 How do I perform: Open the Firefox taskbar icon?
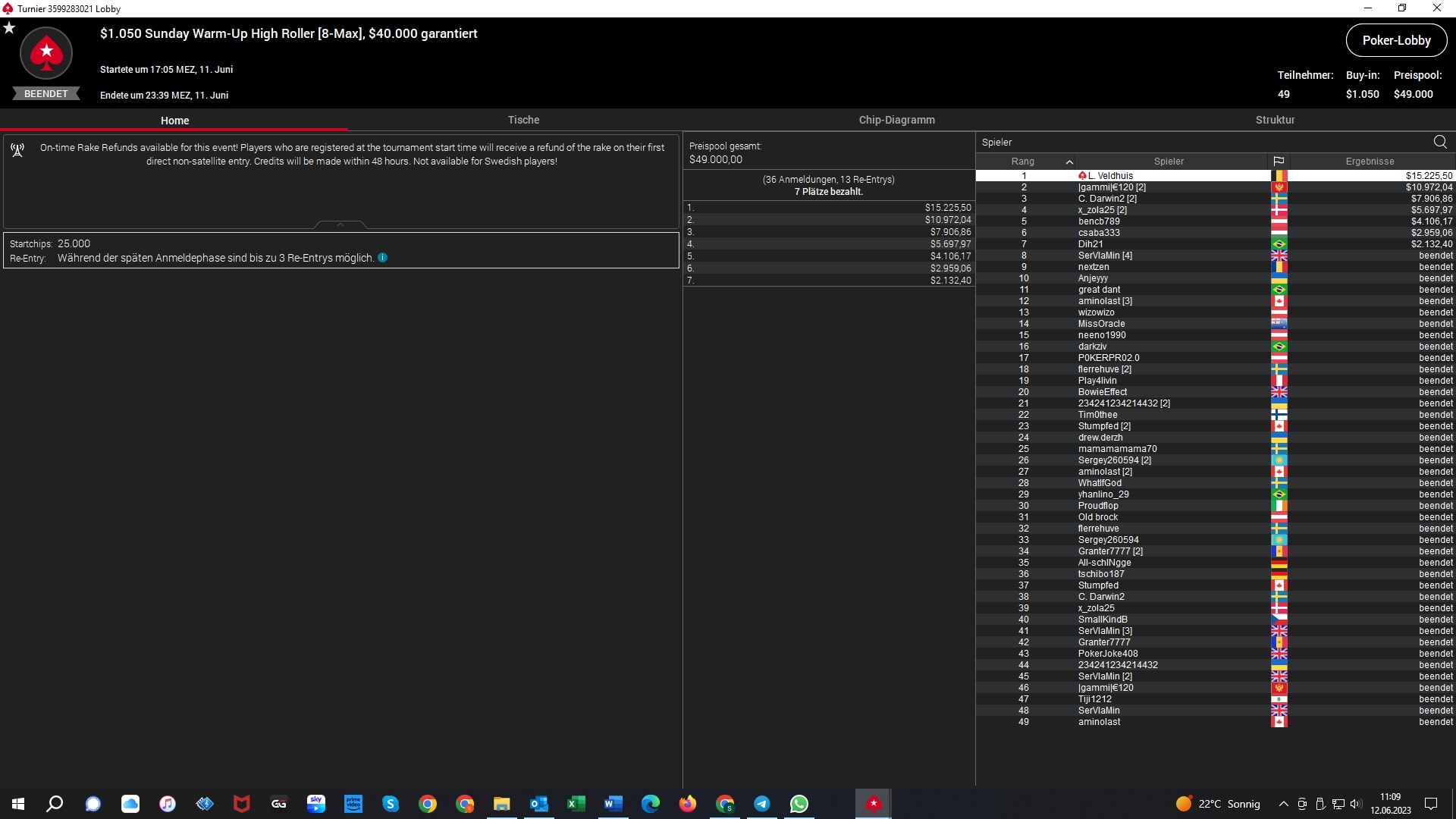pyautogui.click(x=688, y=804)
